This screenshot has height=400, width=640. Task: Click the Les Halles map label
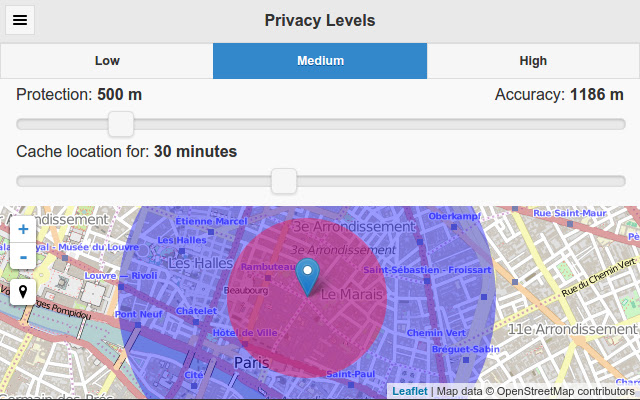(200, 263)
